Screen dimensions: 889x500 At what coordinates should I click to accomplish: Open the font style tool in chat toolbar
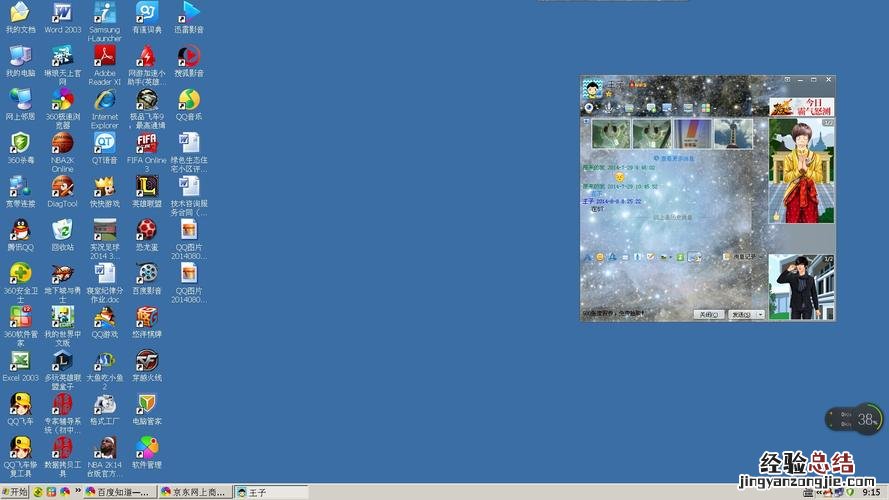[x=587, y=257]
